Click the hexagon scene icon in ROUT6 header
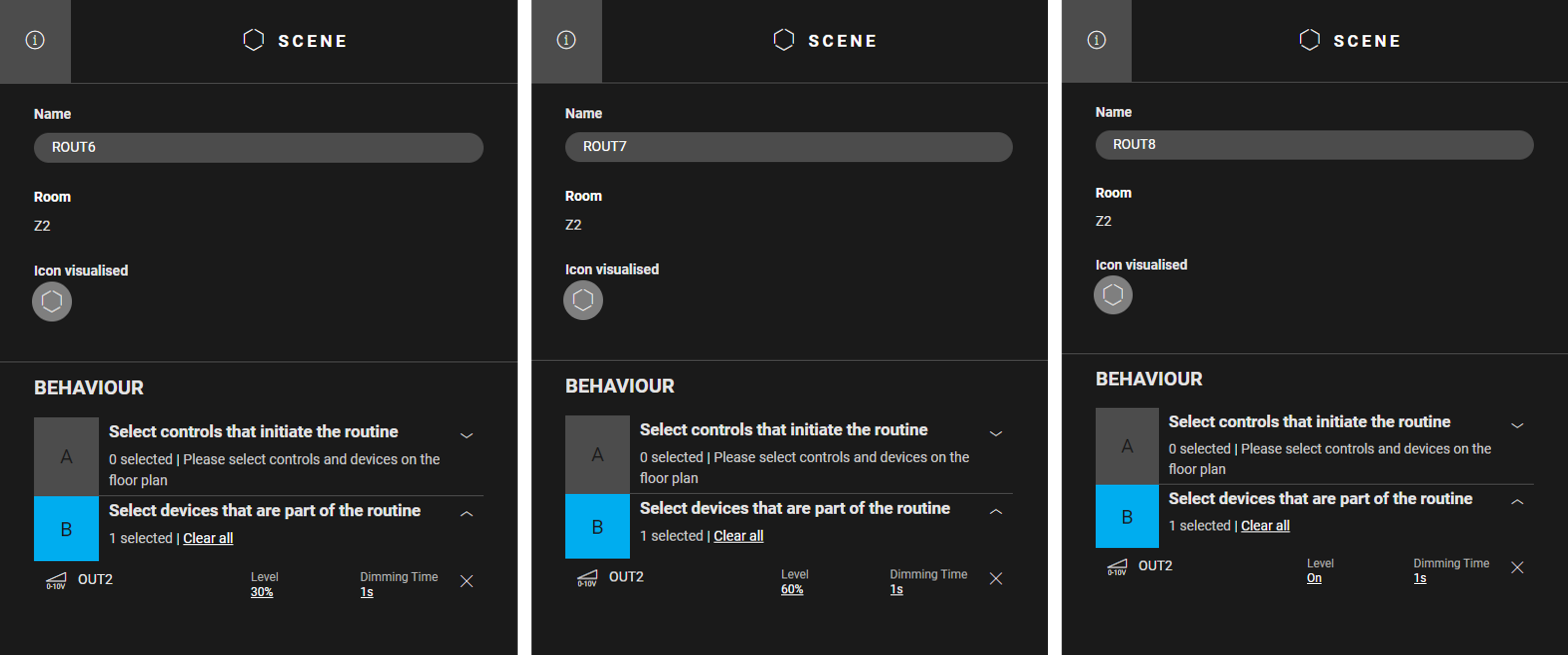 pos(253,40)
